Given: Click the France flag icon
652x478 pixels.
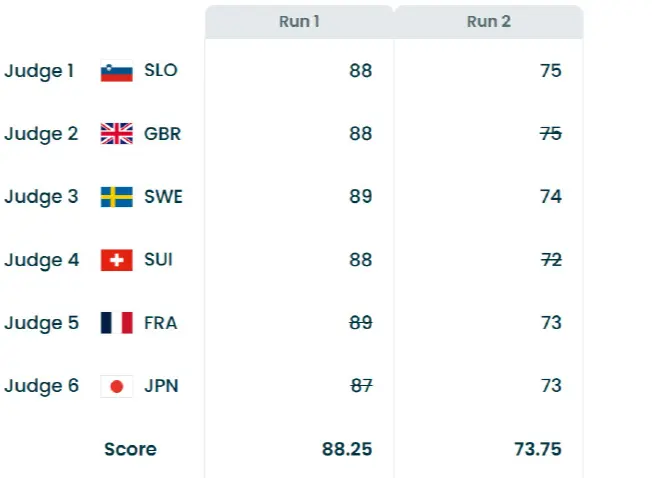Looking at the screenshot, I should click(117, 323).
